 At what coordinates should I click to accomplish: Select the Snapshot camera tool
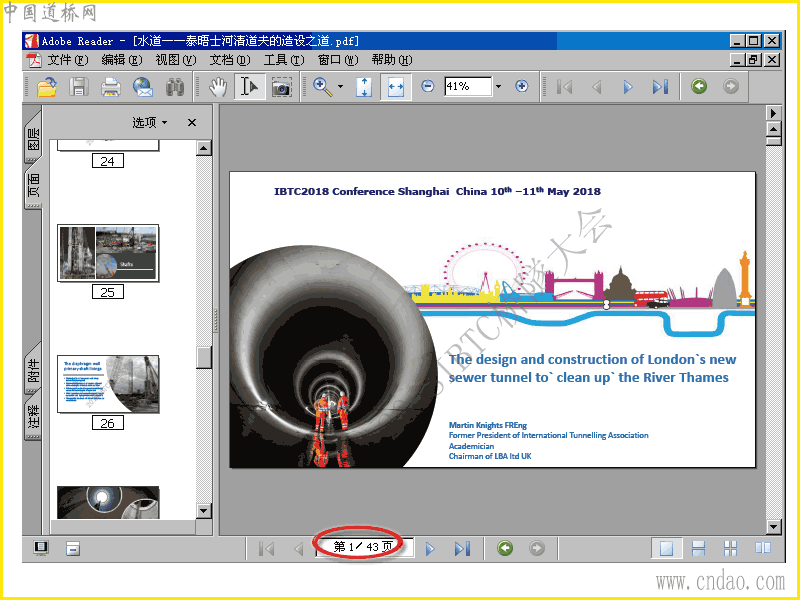282,87
